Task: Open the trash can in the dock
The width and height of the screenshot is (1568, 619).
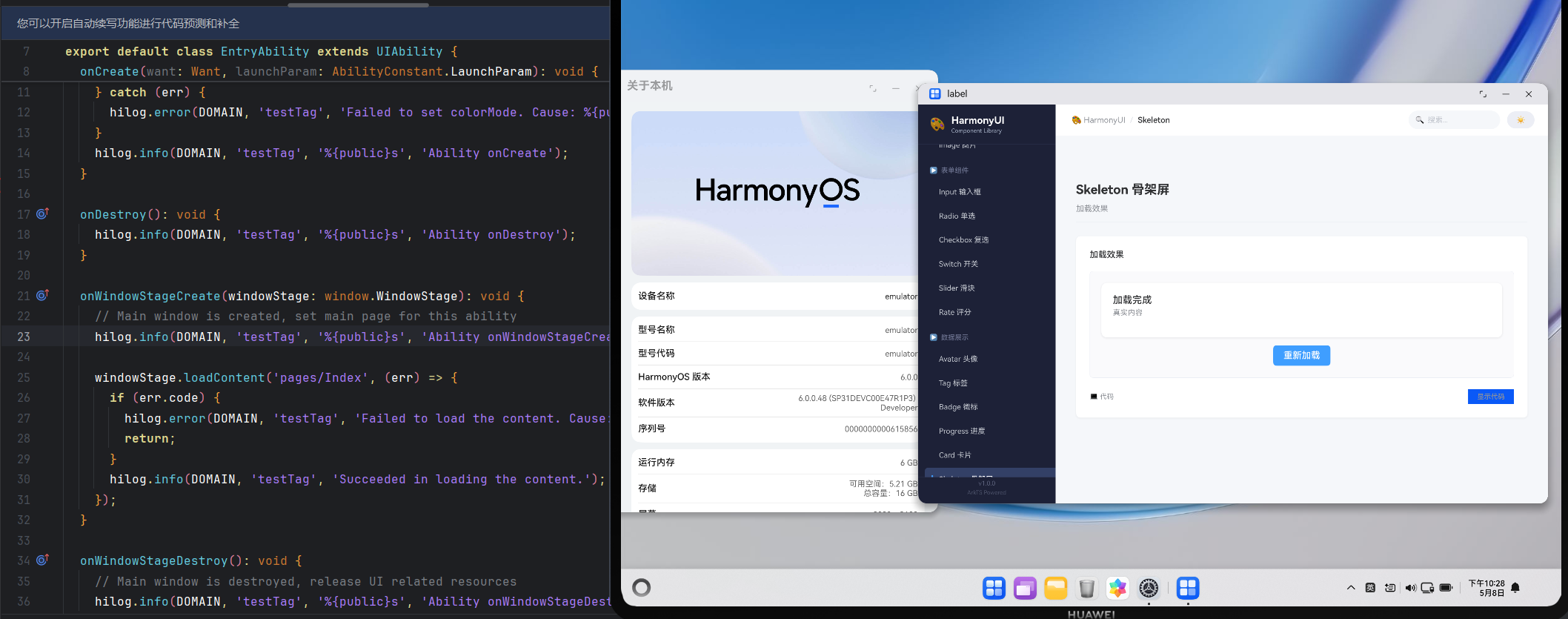Action: click(1087, 588)
